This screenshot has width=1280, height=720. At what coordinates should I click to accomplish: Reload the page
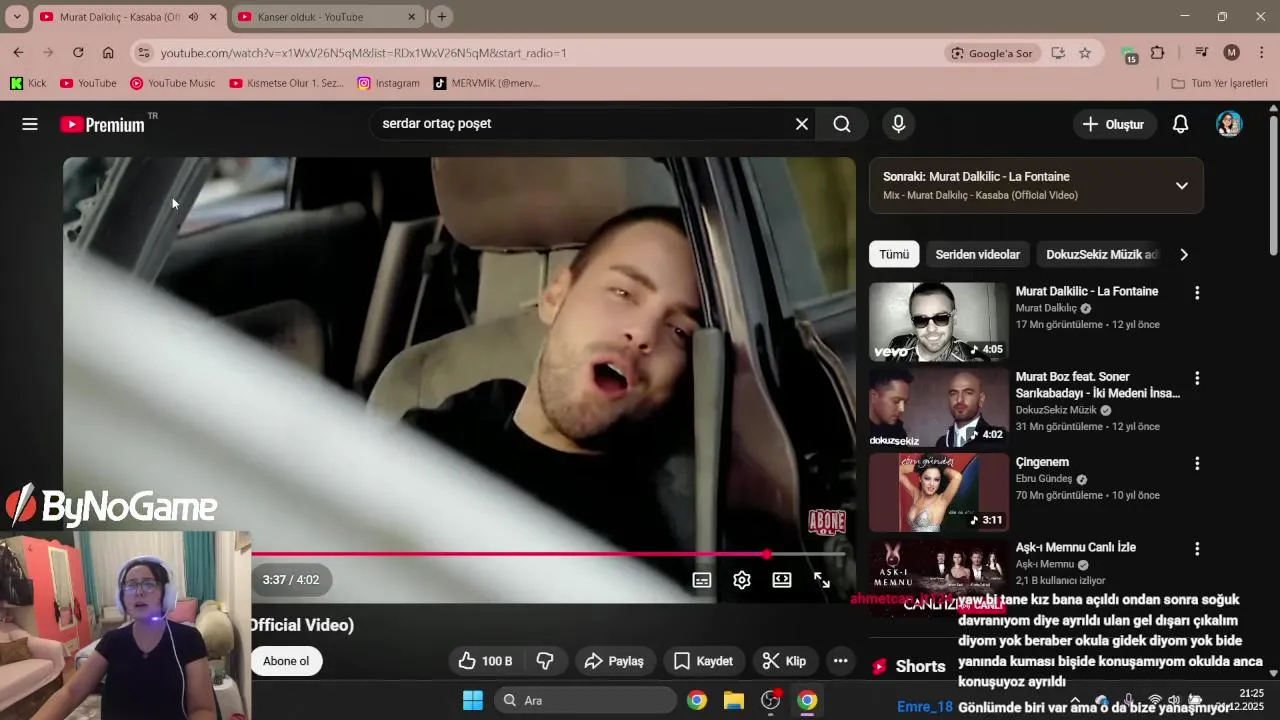[x=78, y=53]
